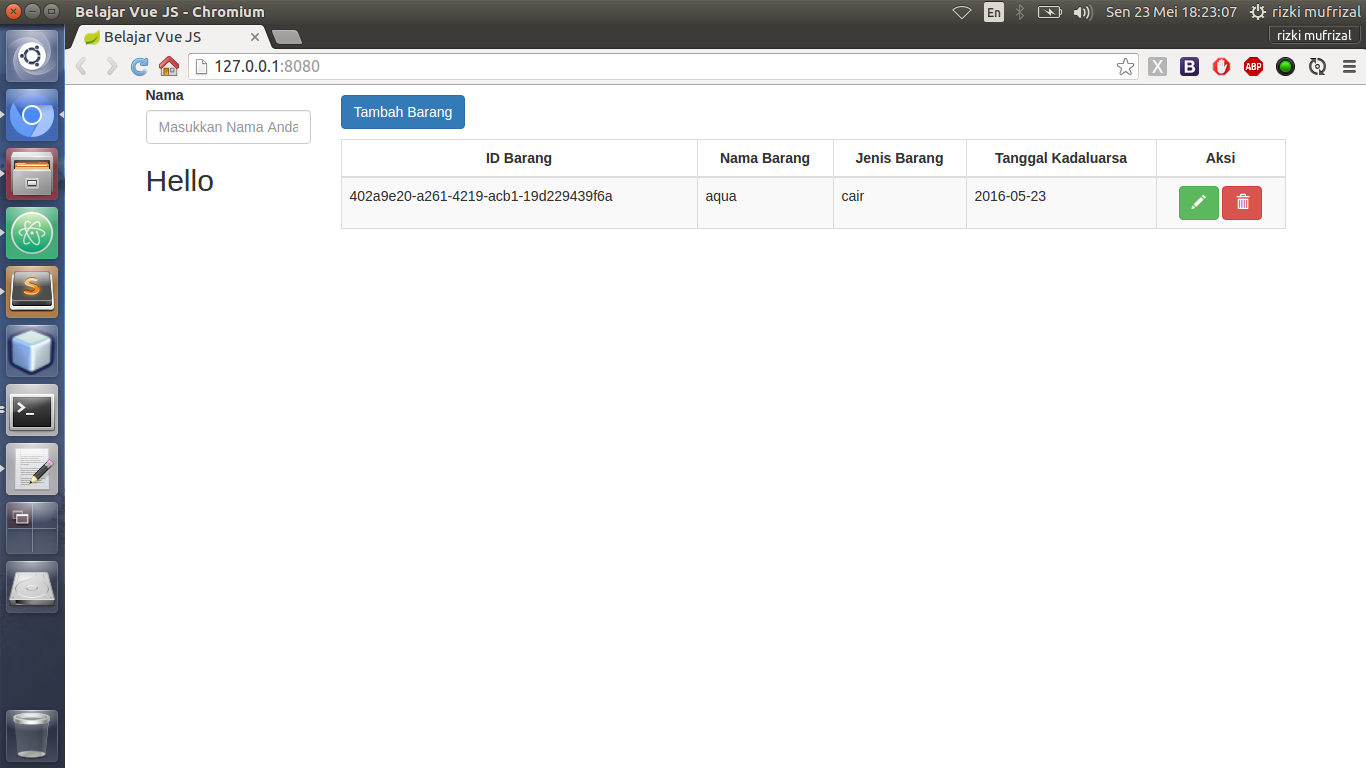Click the hand-shaped blocker extension icon
This screenshot has height=768, width=1366.
pos(1221,66)
